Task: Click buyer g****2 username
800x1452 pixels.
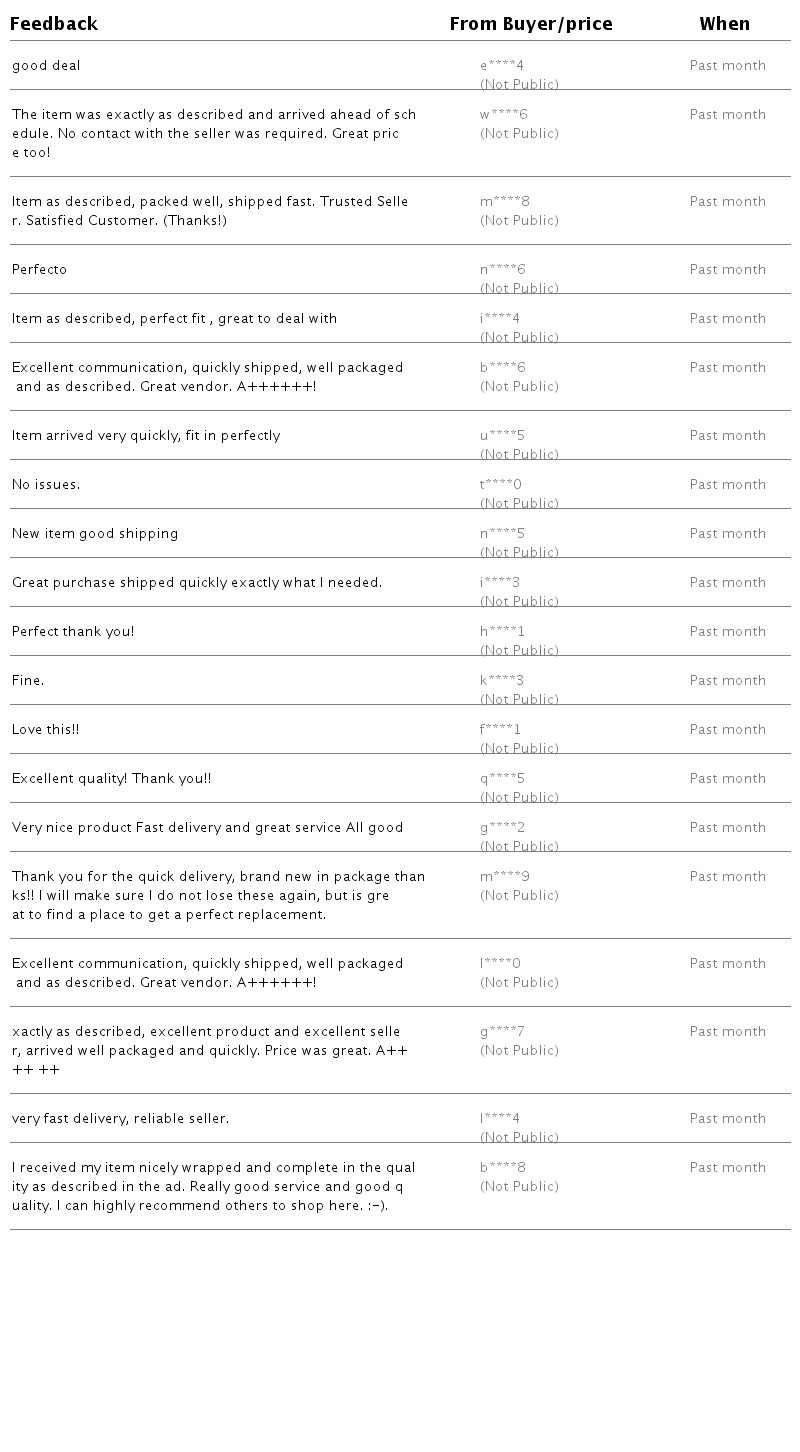Action: (x=502, y=828)
